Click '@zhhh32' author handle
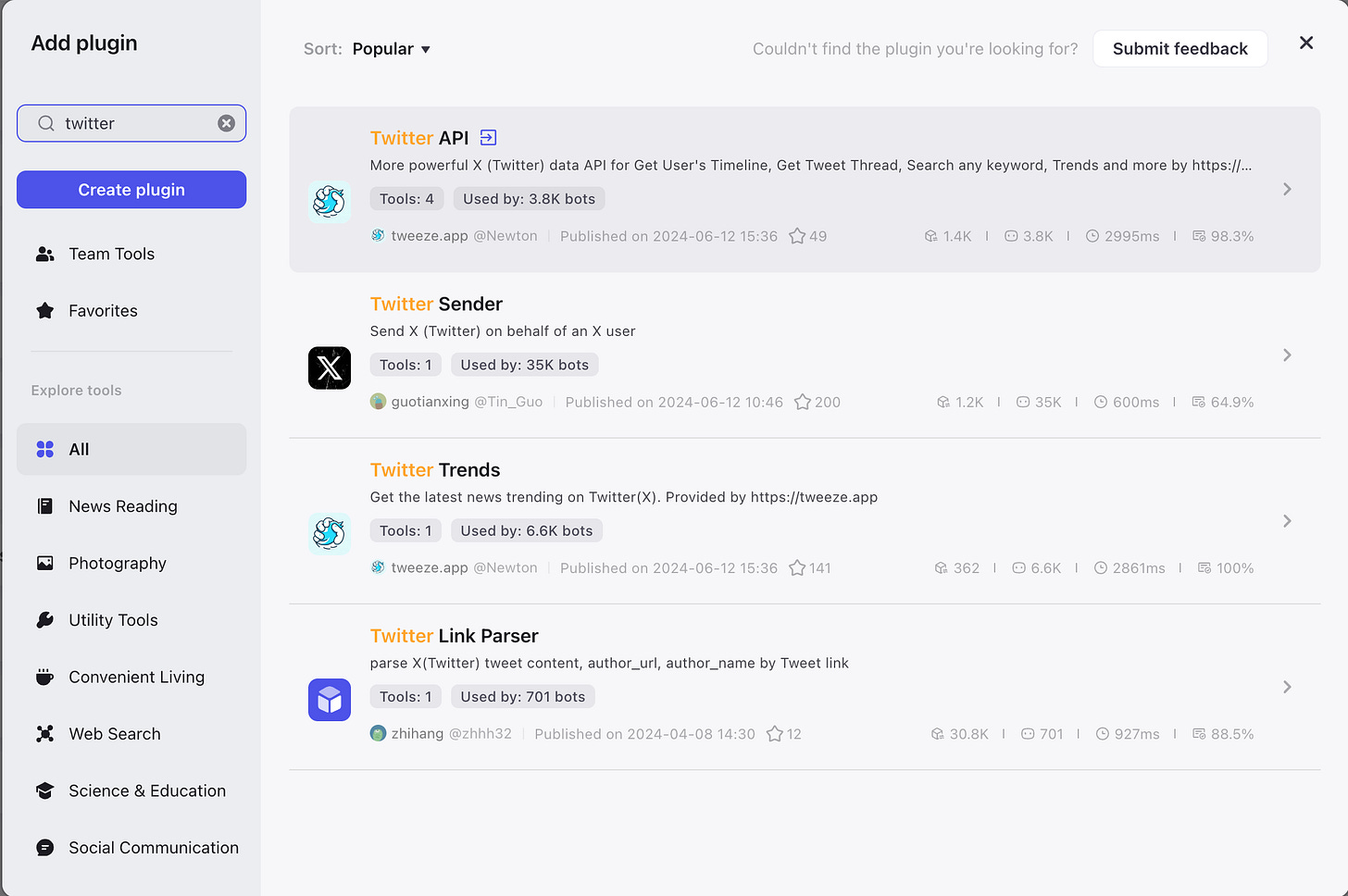 pyautogui.click(x=481, y=733)
